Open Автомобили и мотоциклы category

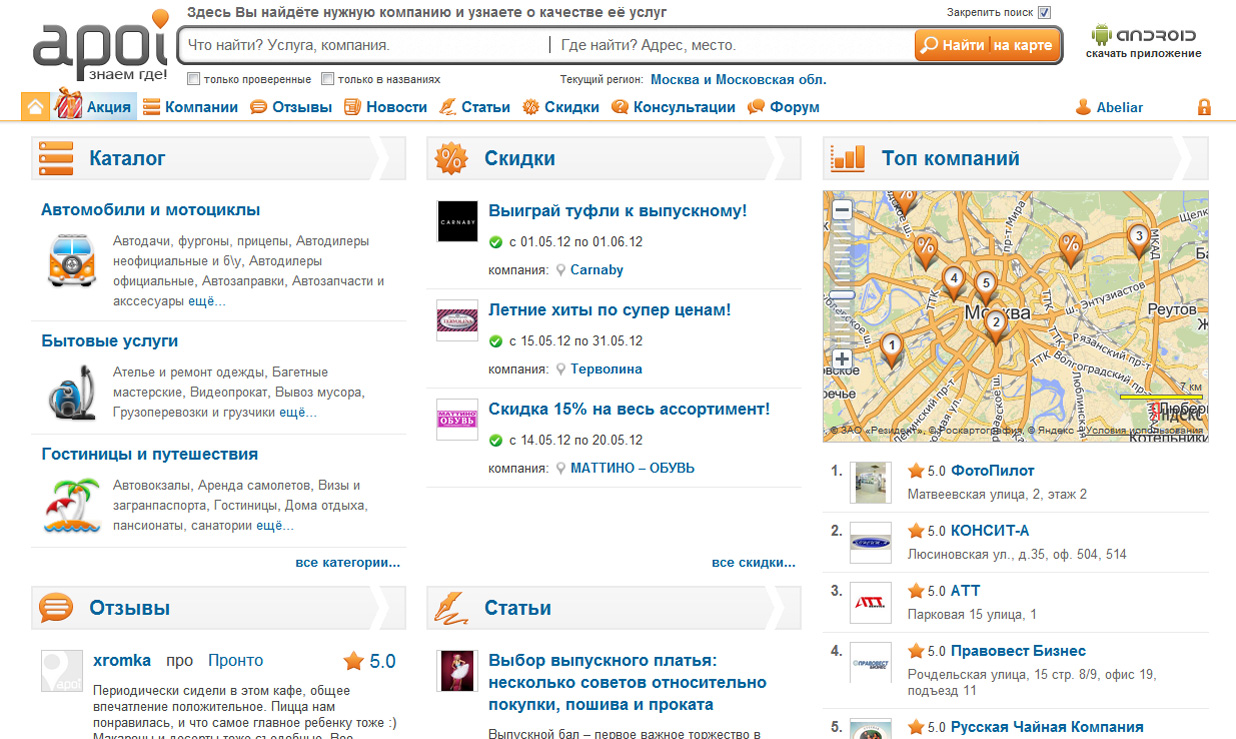pyautogui.click(x=151, y=210)
